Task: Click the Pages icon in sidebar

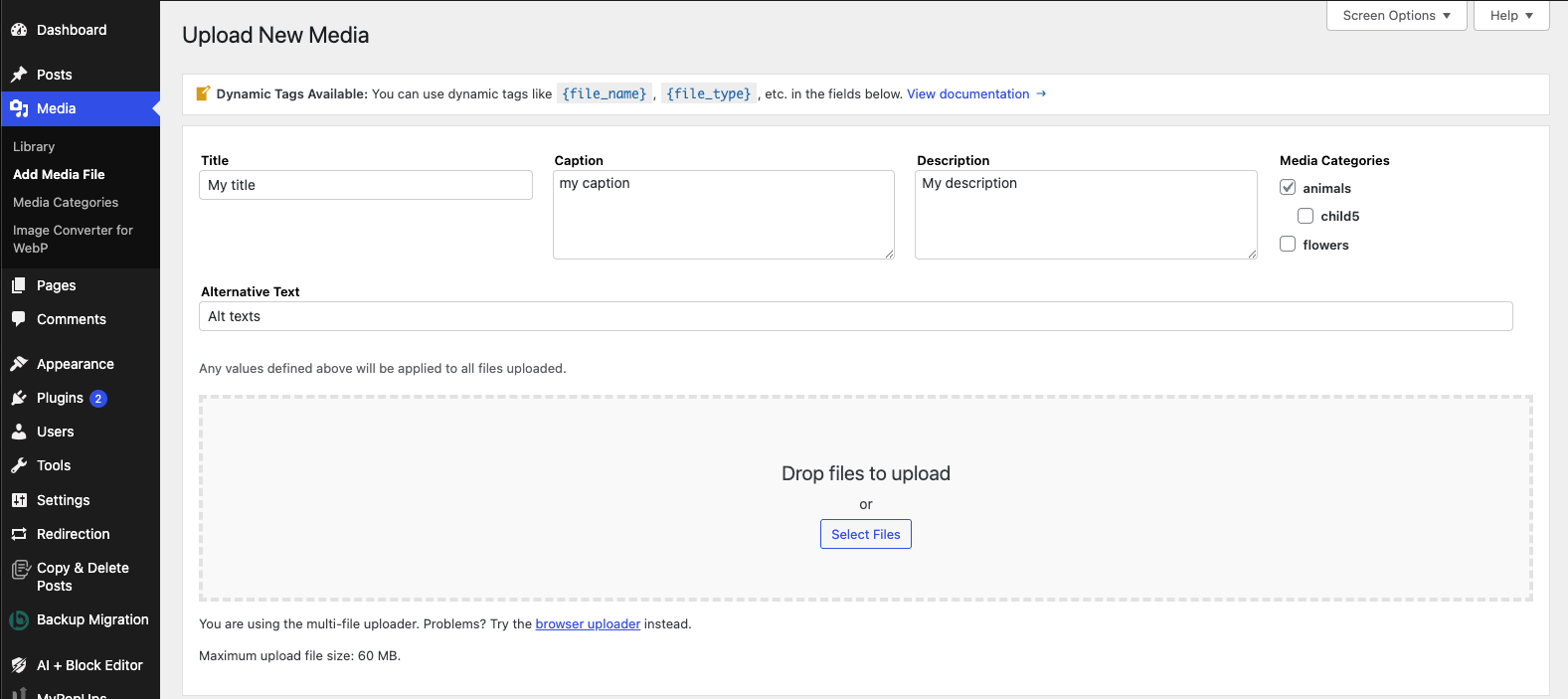Action: coord(19,285)
